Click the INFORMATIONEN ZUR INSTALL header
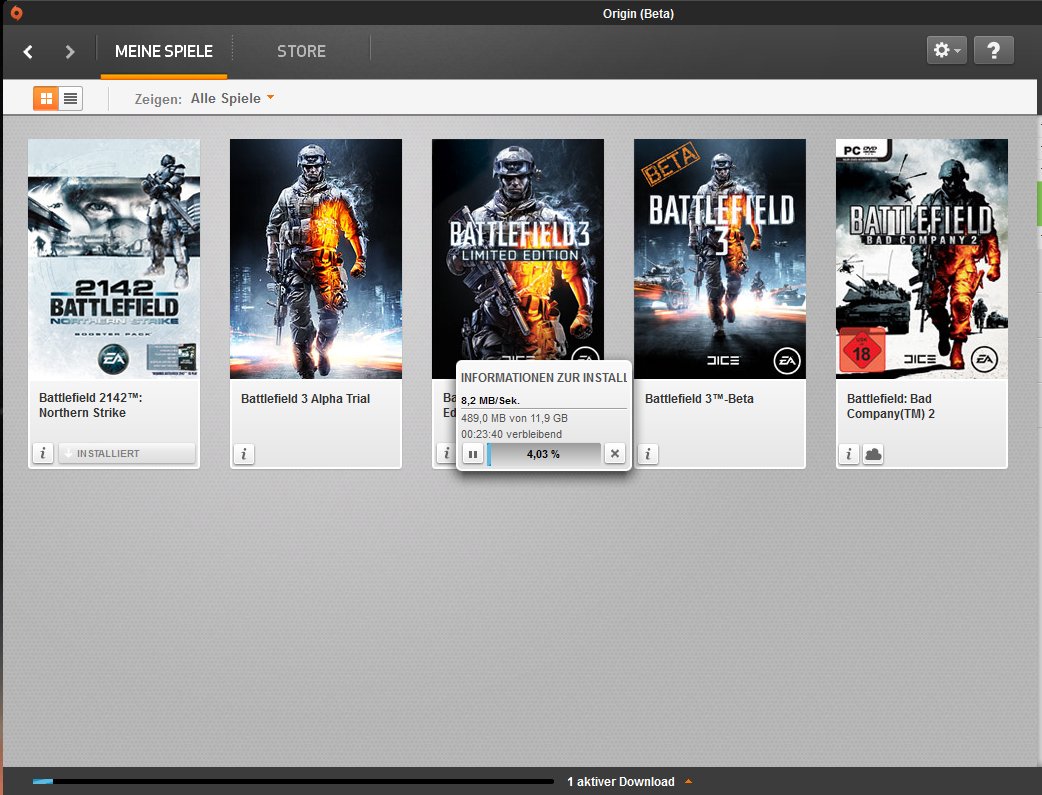1042x795 pixels. (x=544, y=378)
